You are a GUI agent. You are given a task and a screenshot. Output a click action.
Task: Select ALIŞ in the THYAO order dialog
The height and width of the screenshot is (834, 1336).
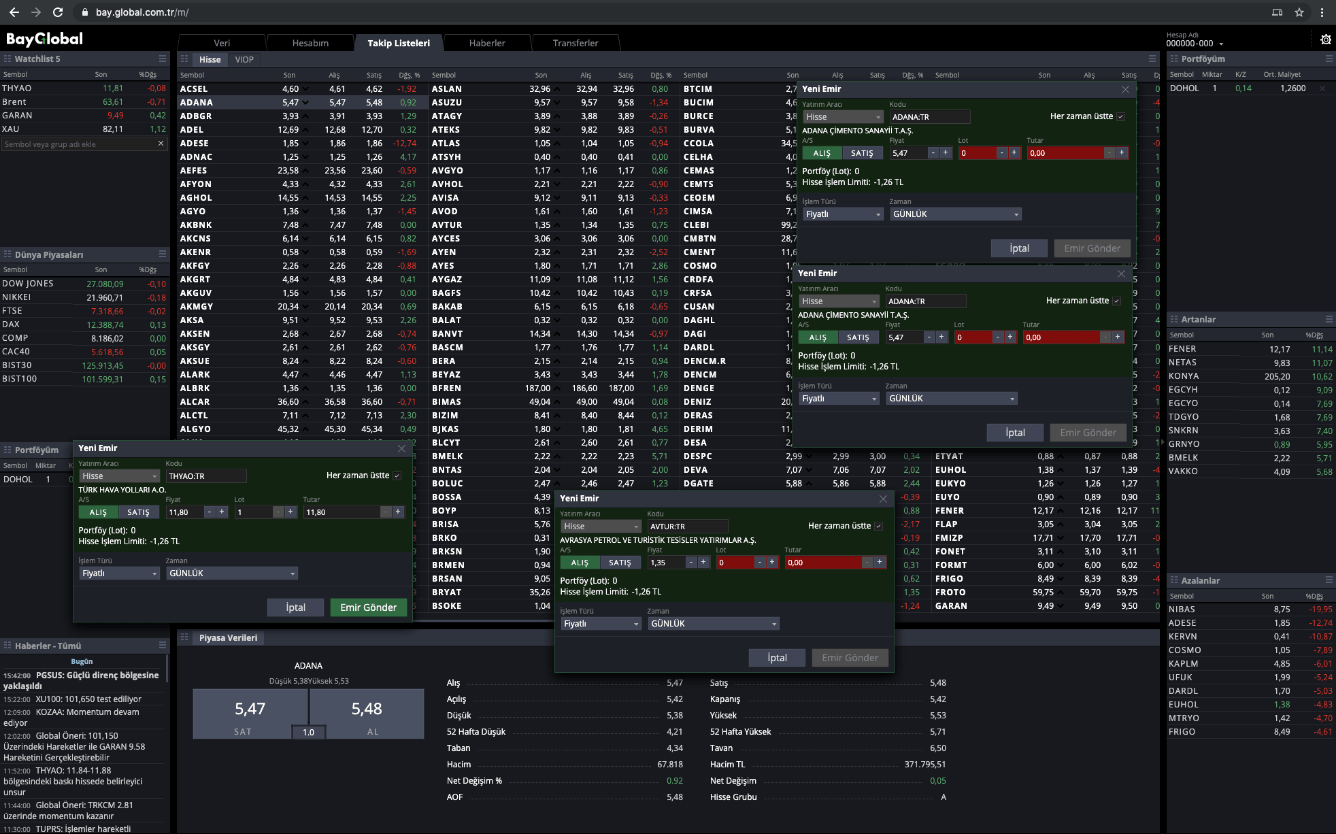click(98, 512)
